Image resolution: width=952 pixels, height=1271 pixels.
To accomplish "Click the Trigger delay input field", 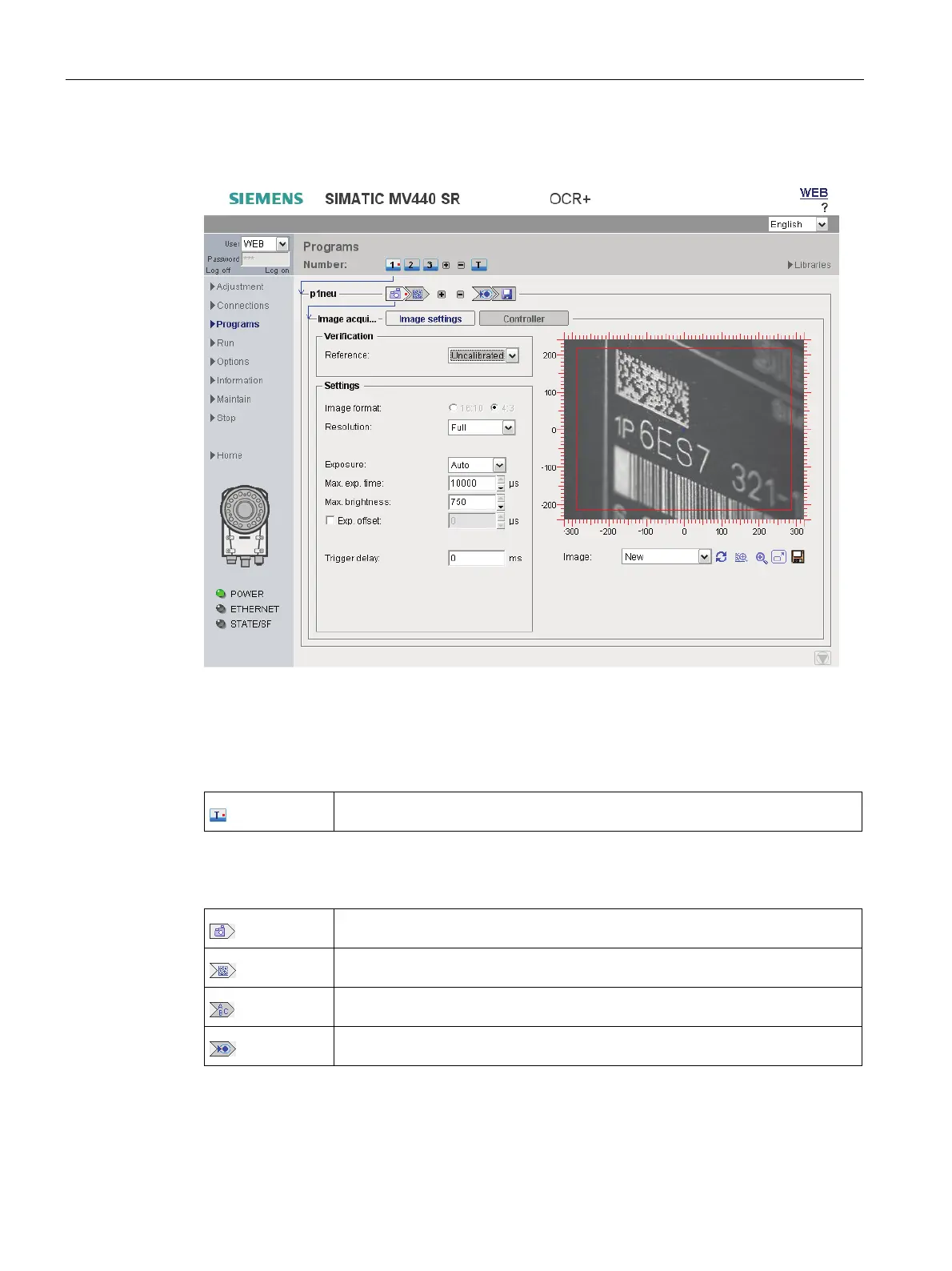I will [x=477, y=558].
